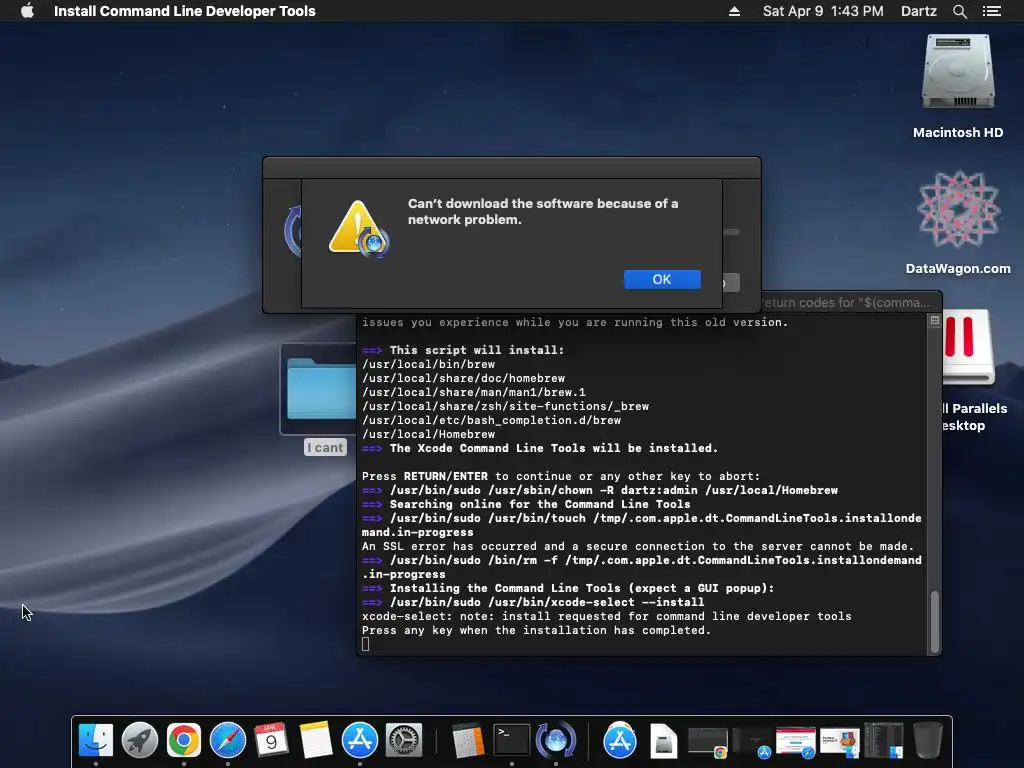Click '/usr/local/share/doc/homebrew' line in Terminal
1024x768 pixels.
coord(464,378)
